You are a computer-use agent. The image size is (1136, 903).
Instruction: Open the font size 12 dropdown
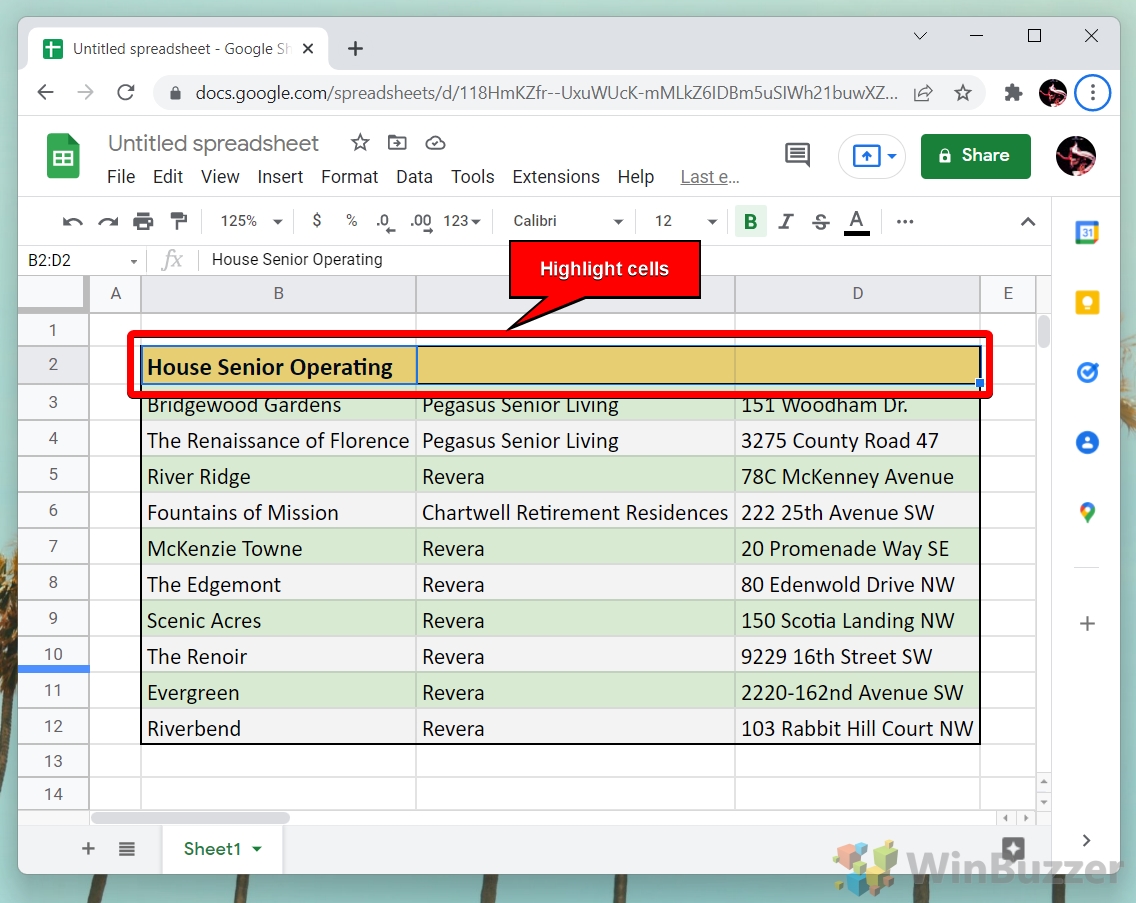[x=685, y=221]
